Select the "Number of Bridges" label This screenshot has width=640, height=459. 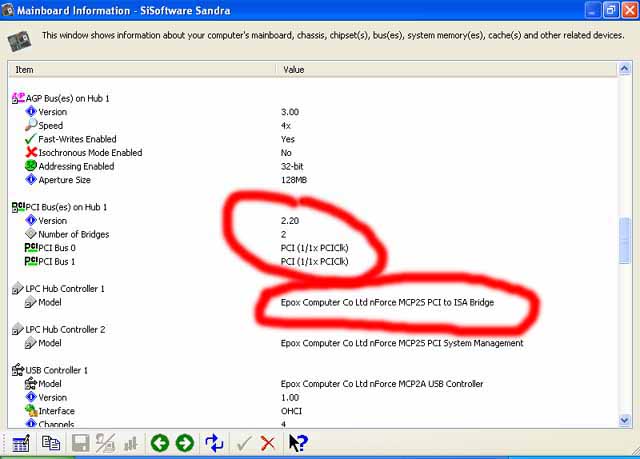[x=74, y=234]
